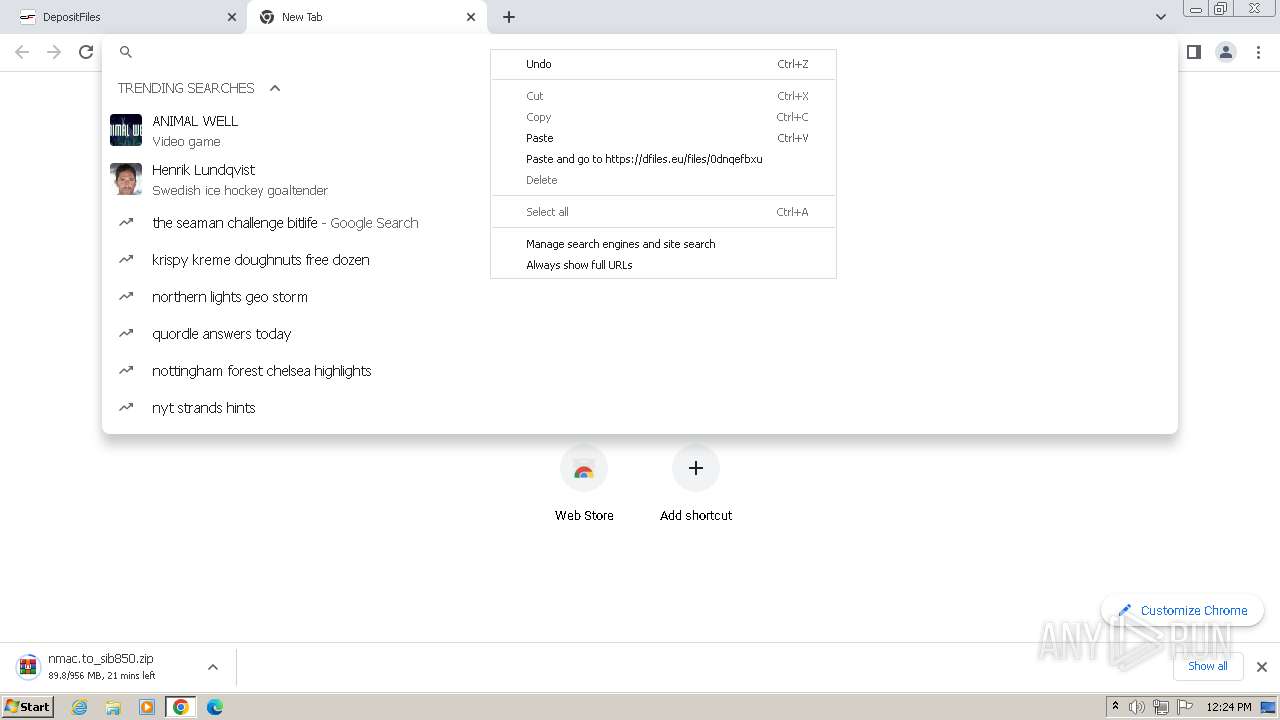
Task: Choose 'krispy kreme doughnuts free dozen' suggestion
Action: [640, 260]
